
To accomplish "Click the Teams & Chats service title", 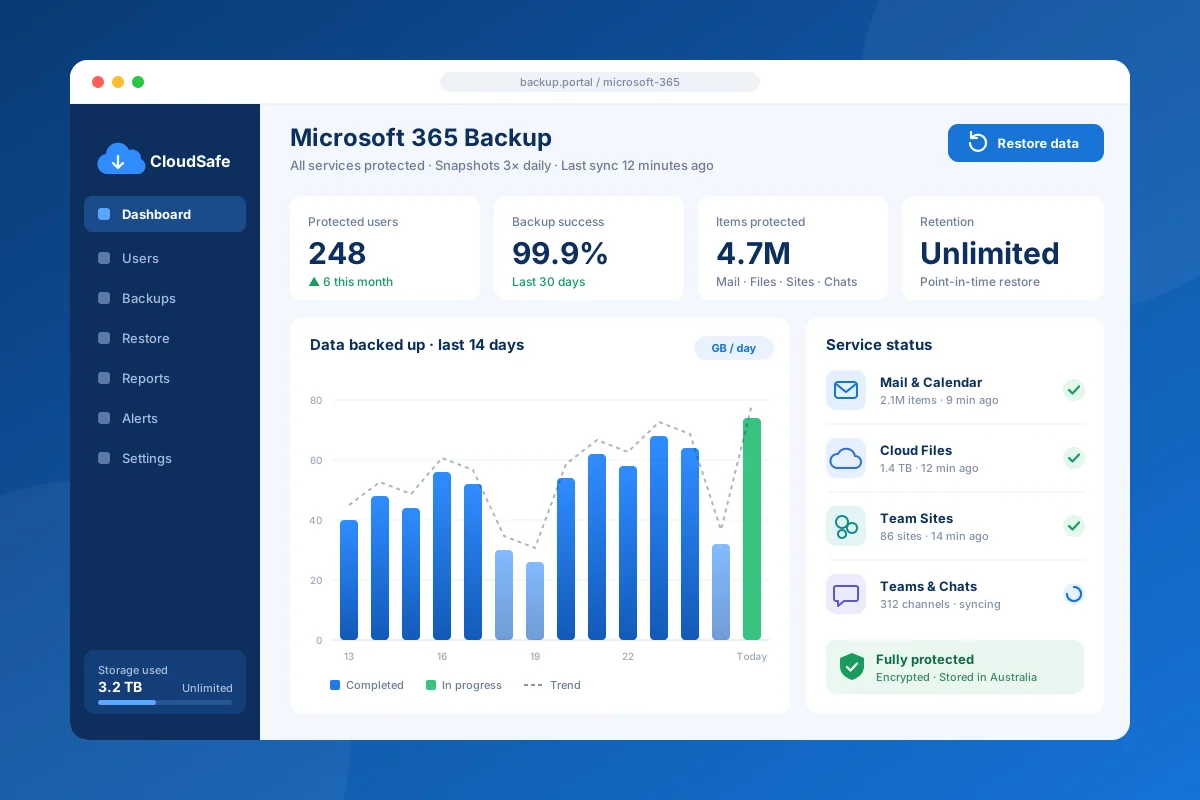I will pyautogui.click(x=928, y=586).
